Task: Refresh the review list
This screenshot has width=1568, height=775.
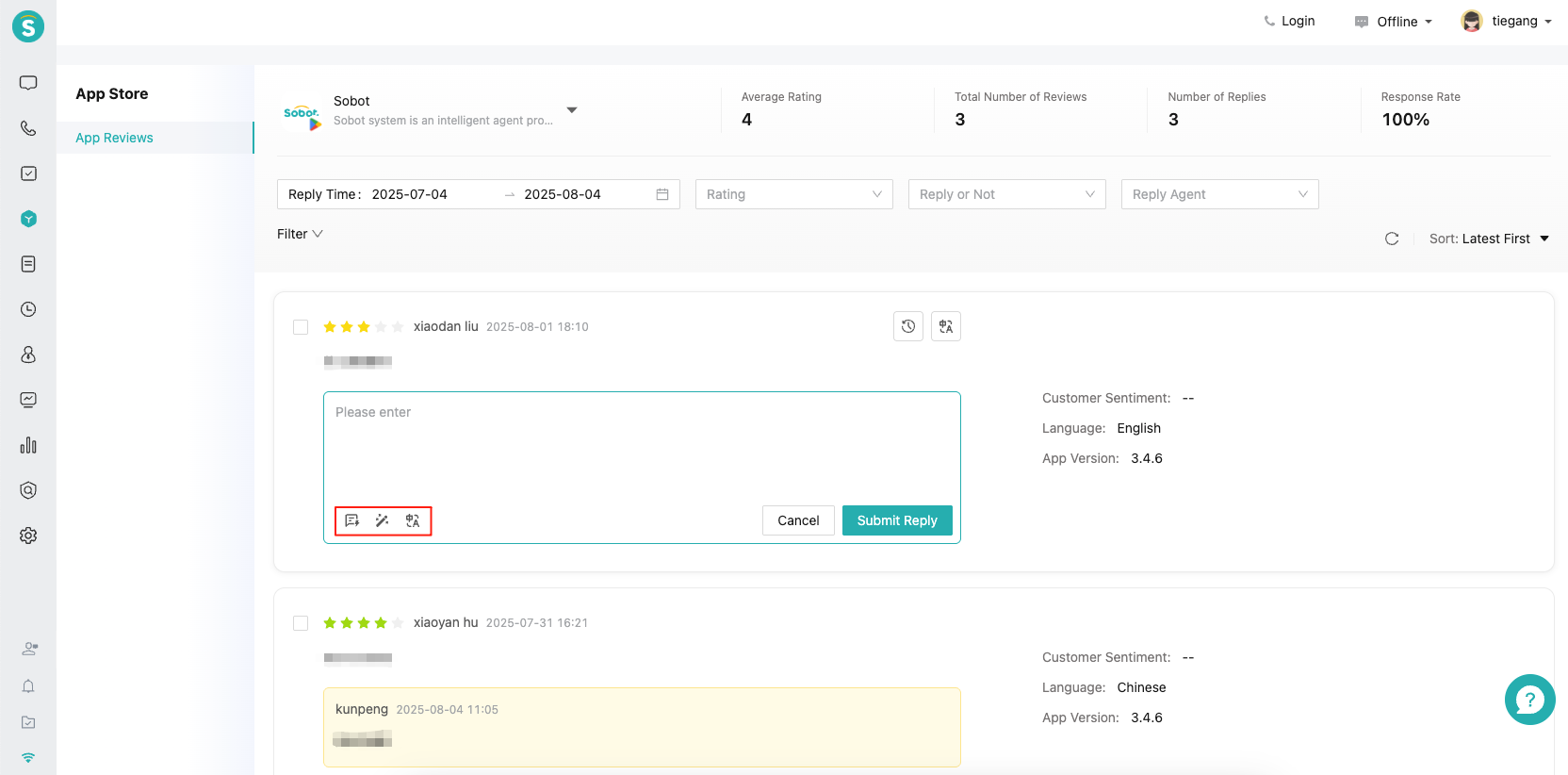Action: (1391, 239)
